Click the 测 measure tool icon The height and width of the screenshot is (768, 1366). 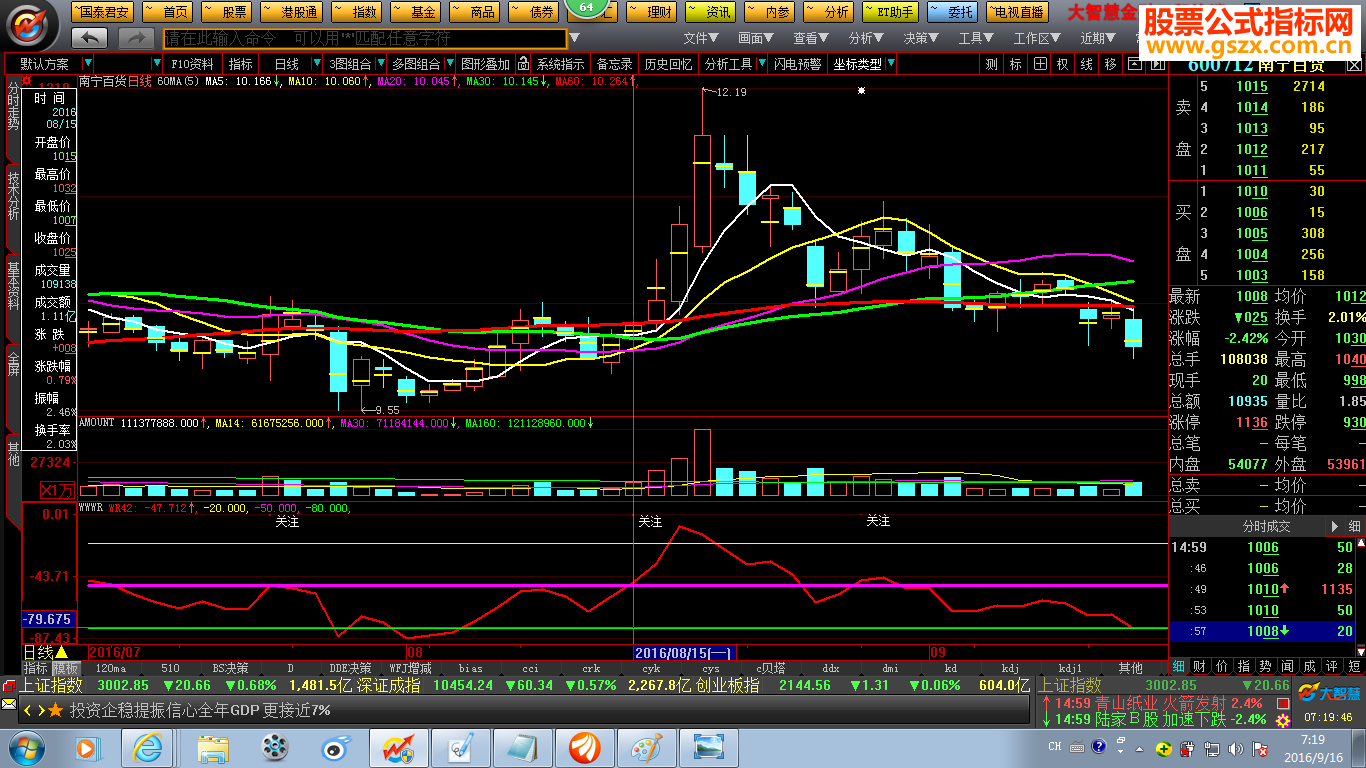991,64
